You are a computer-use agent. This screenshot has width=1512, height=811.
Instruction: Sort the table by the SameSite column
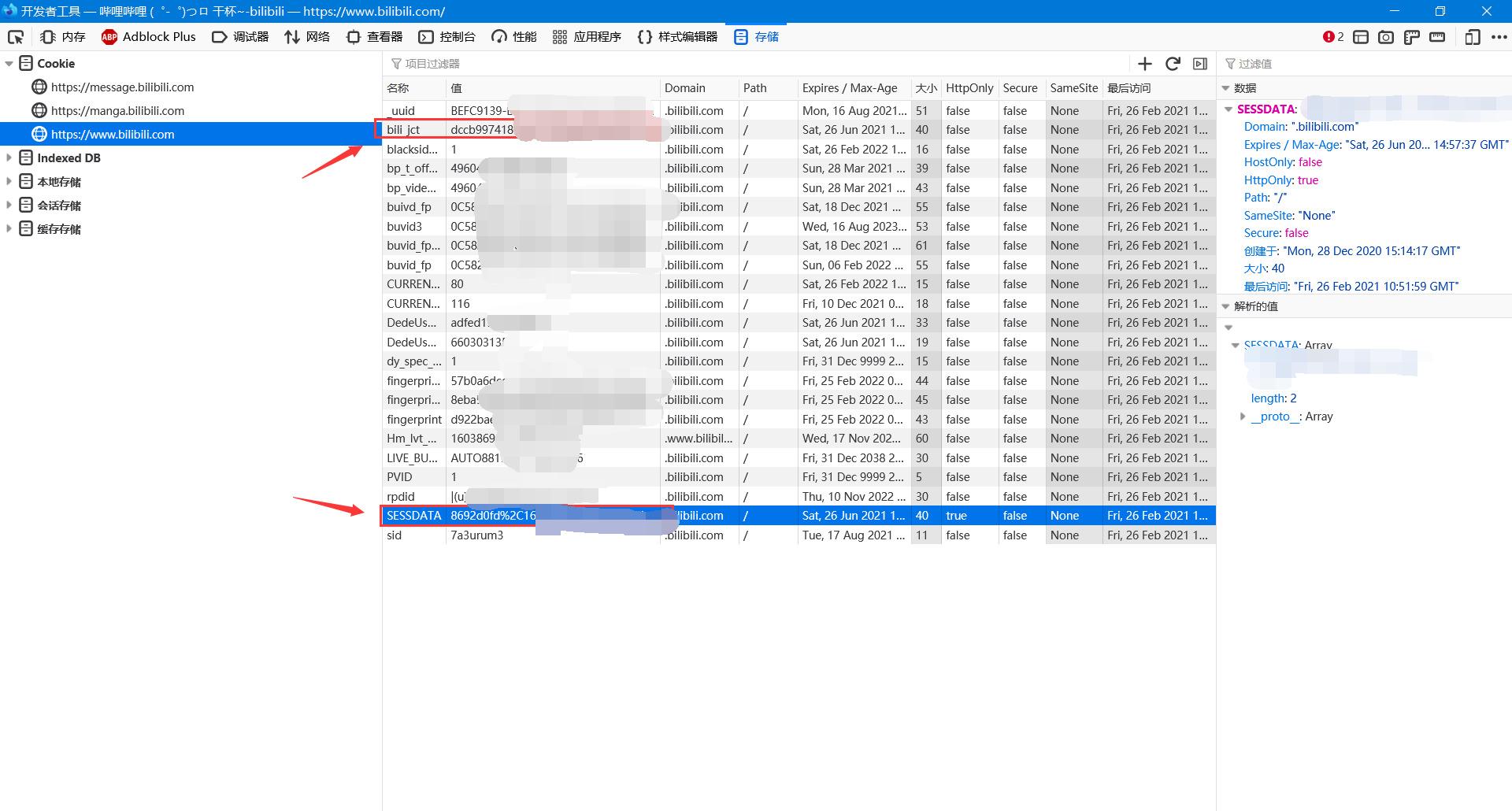coord(1074,88)
